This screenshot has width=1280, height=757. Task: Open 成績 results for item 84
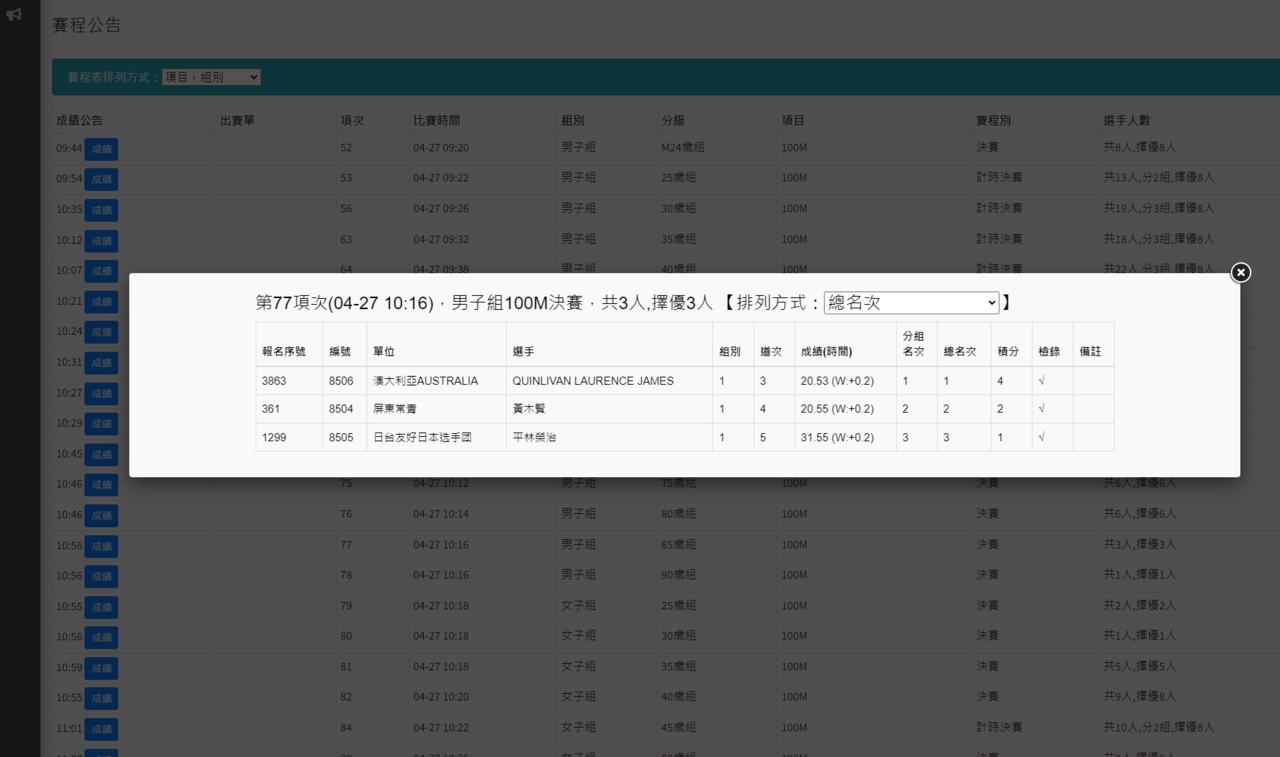pos(101,729)
